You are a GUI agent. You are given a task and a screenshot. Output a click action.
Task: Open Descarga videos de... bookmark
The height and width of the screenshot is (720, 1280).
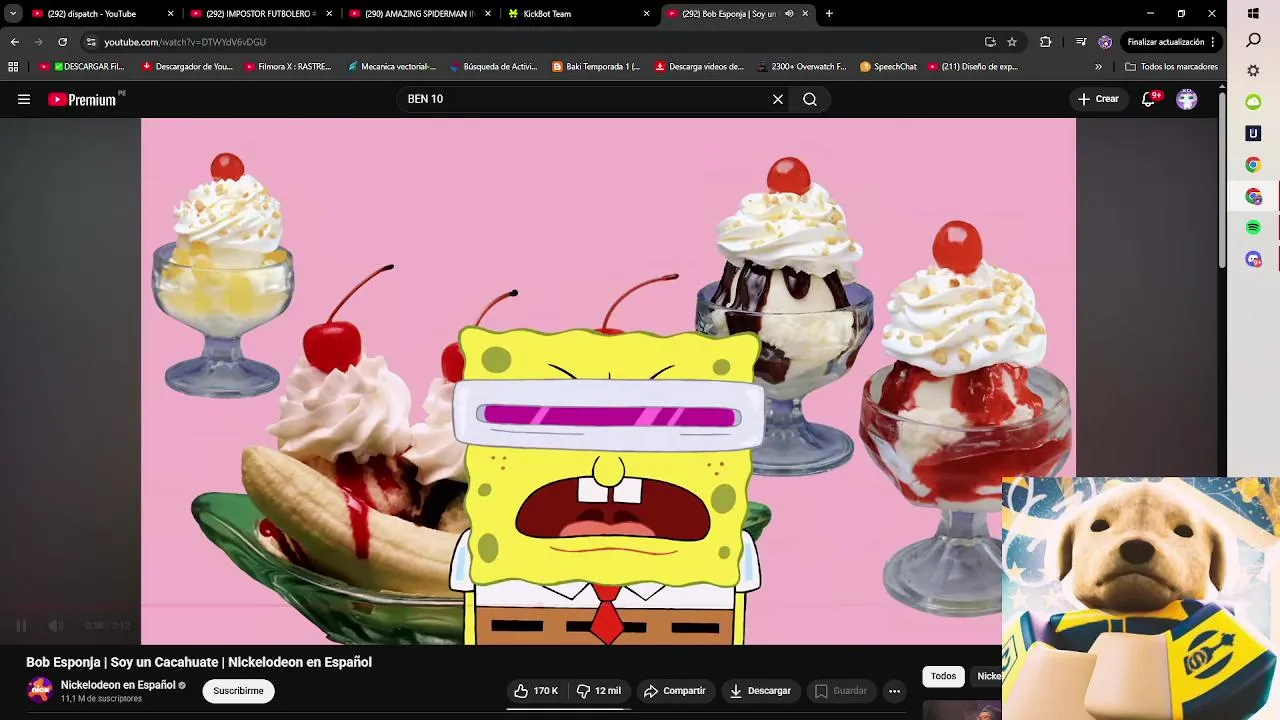tap(699, 67)
